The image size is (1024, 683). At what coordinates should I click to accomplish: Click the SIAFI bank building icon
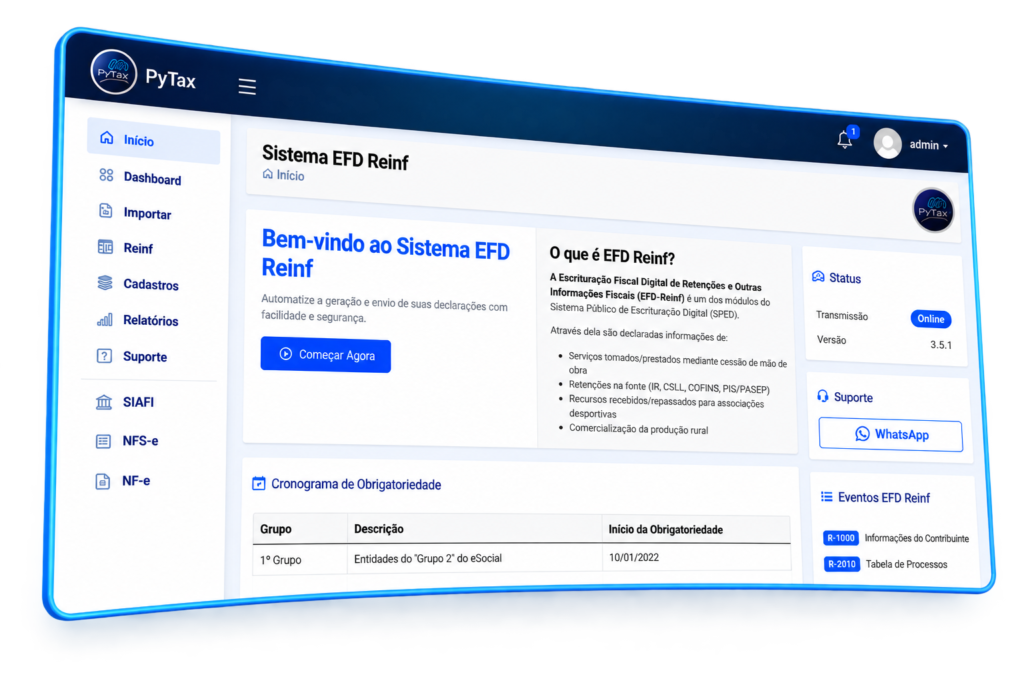(104, 402)
